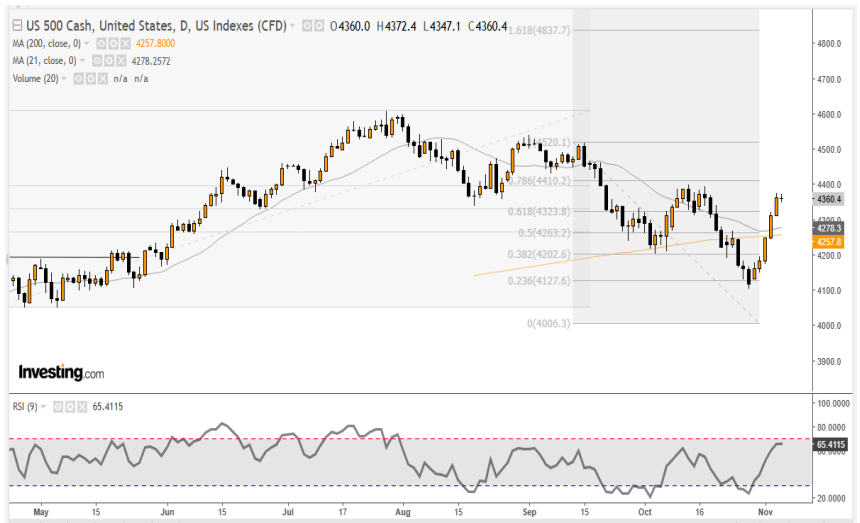
Task: Select the Volume (20) legend label
Action: pos(36,78)
